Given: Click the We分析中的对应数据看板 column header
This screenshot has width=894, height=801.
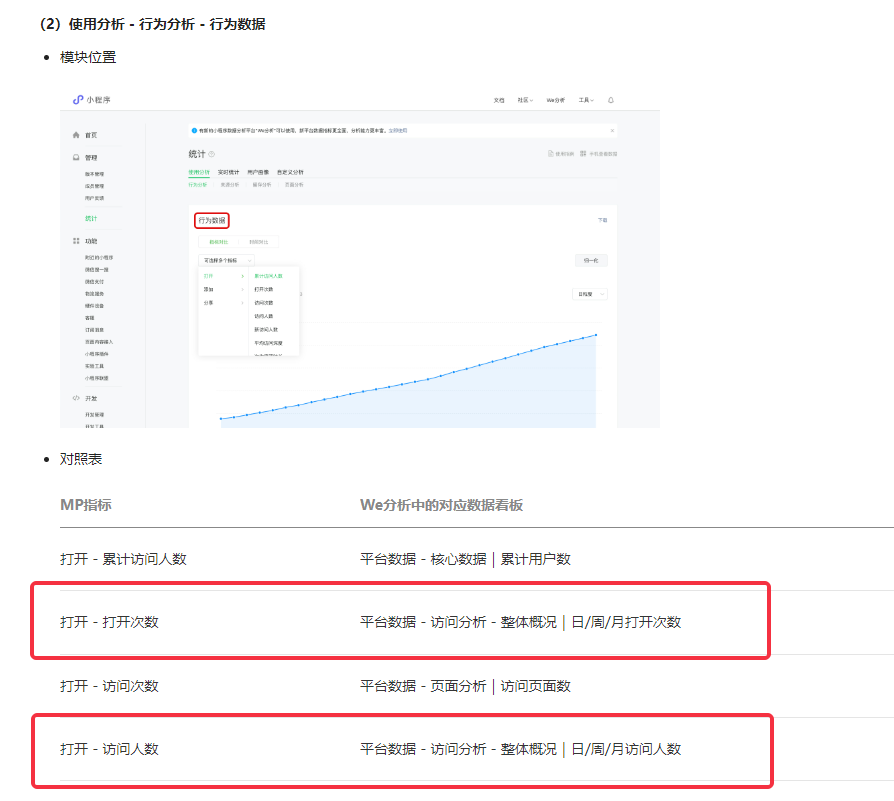Looking at the screenshot, I should tap(442, 505).
